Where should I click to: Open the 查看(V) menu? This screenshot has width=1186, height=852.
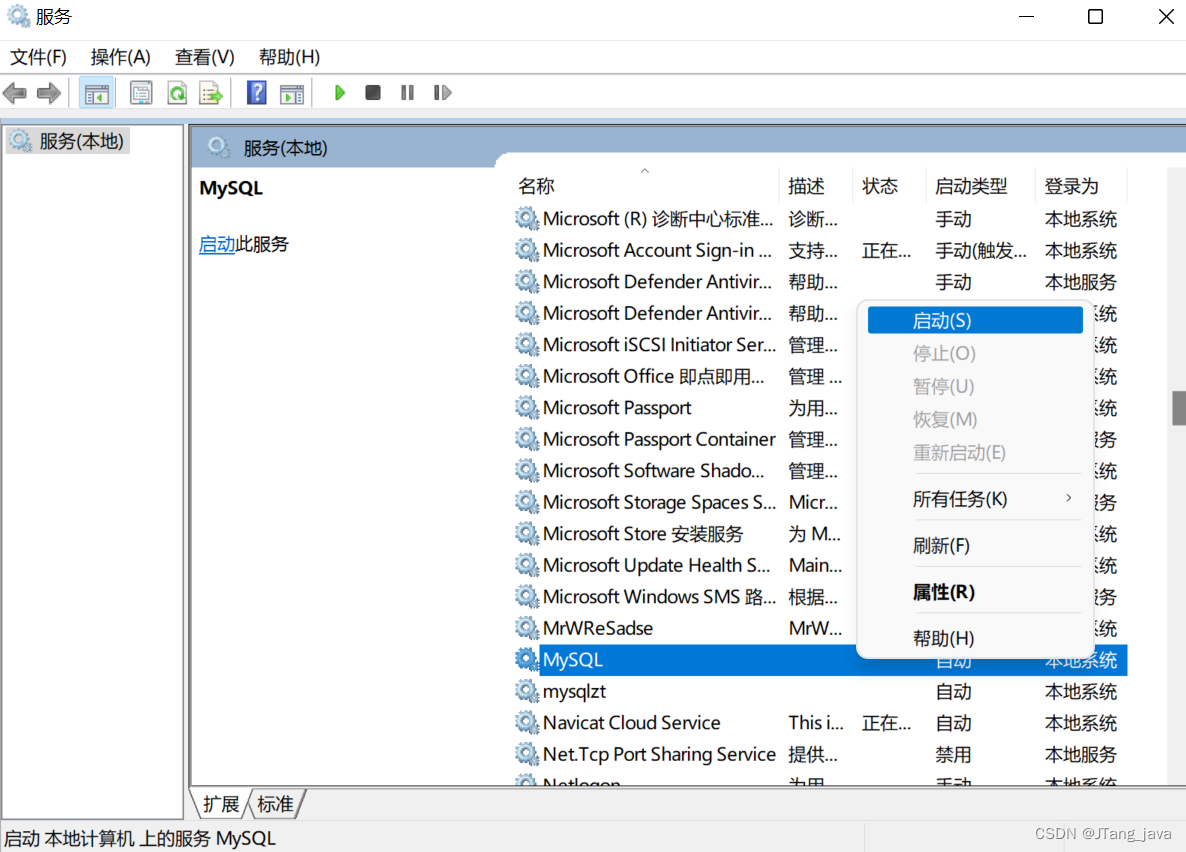[204, 57]
